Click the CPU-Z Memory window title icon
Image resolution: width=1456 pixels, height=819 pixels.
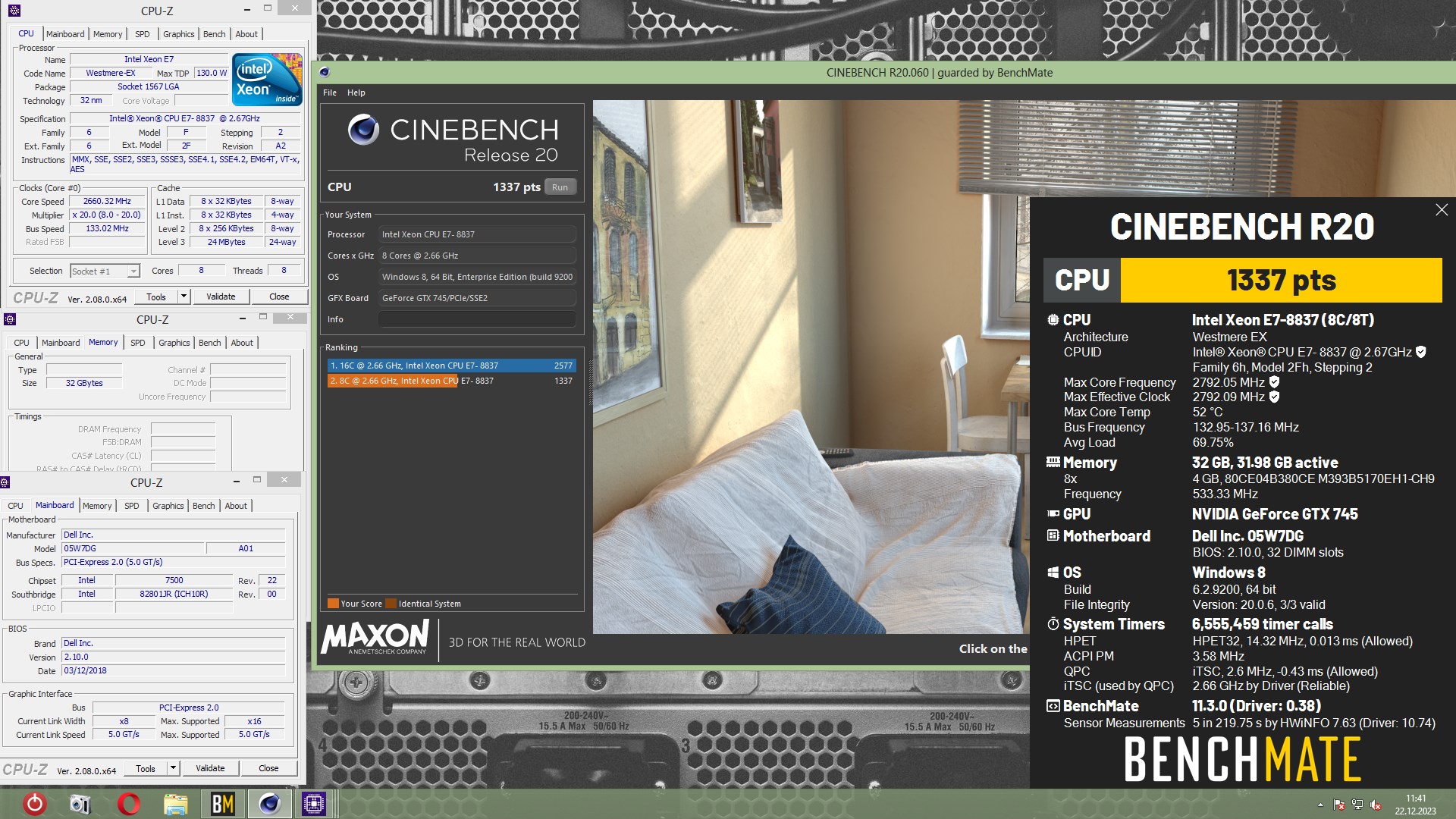coord(10,319)
